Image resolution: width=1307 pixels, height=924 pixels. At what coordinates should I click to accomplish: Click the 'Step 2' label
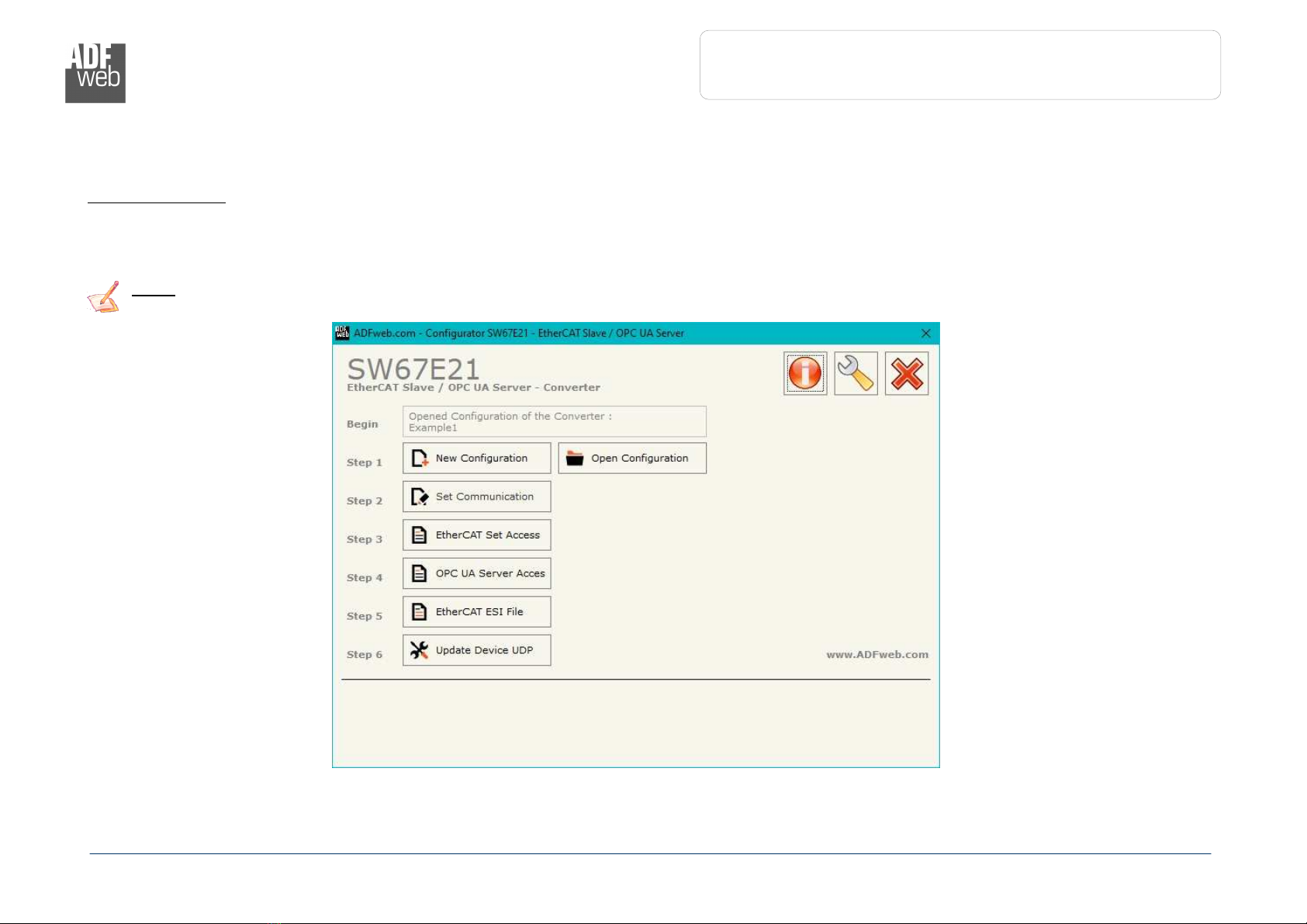pos(365,501)
